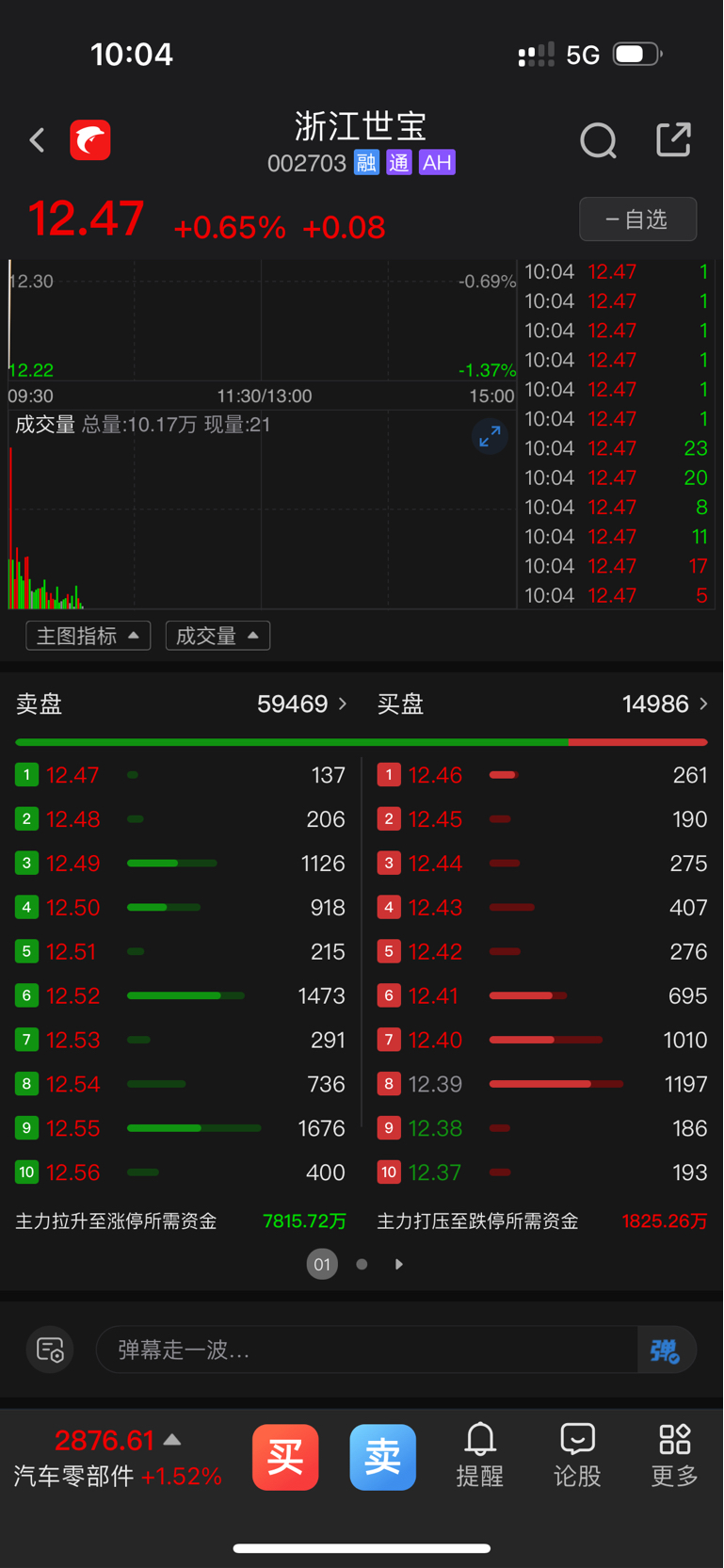The image size is (724, 1568).
Task: Expand index bar arrow next to 2876.61
Action: tap(172, 1440)
